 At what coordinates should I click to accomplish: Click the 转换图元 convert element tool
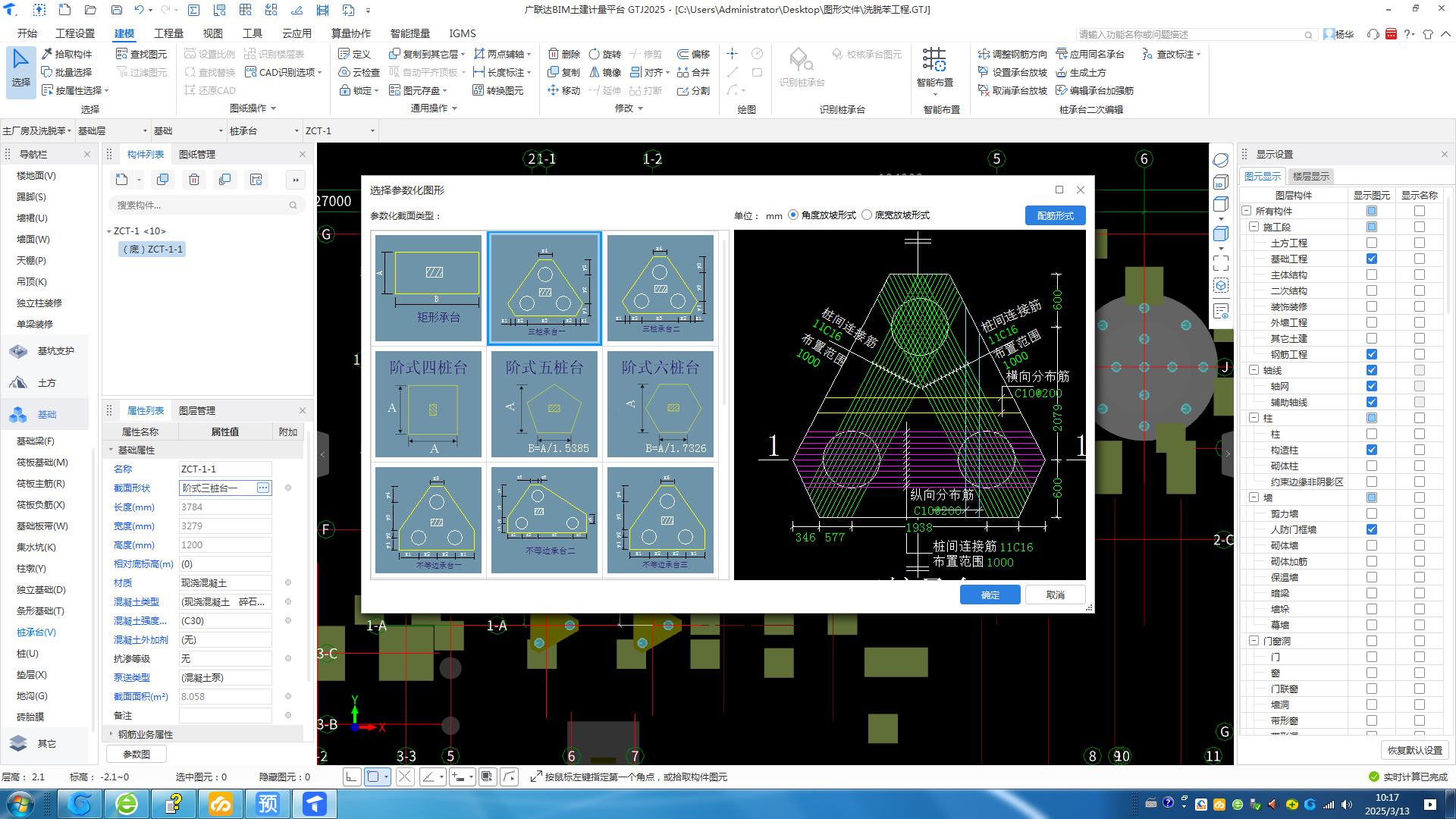(497, 90)
